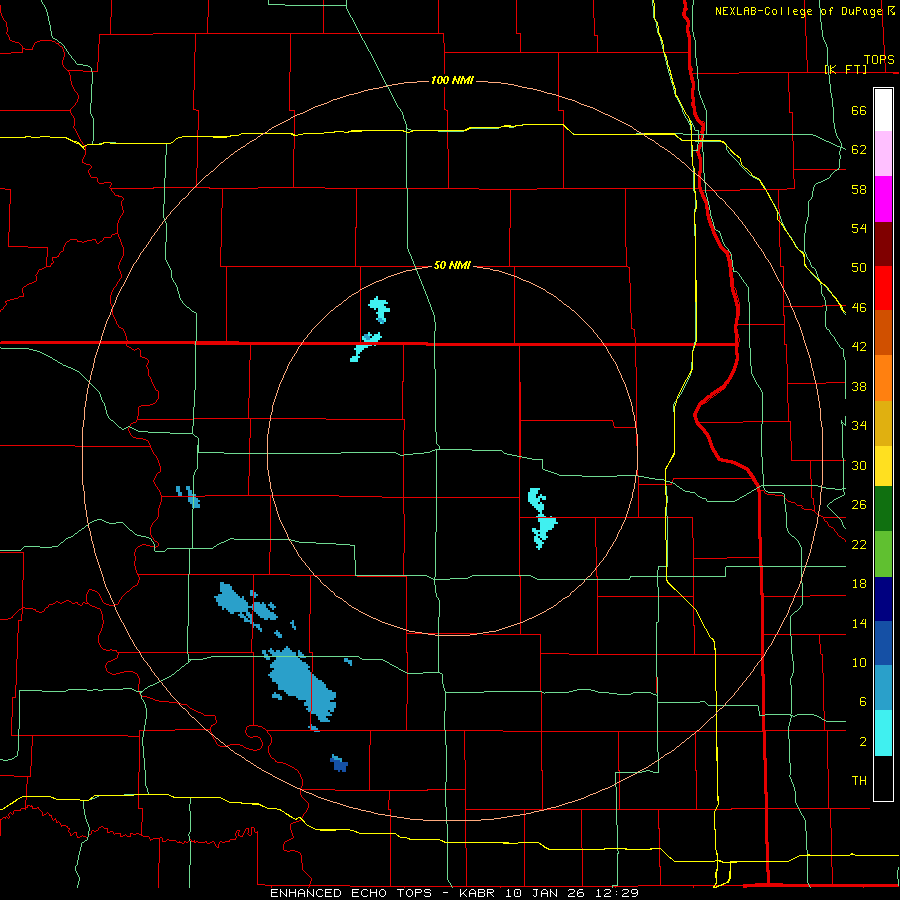900x900 pixels.
Task: Click the topmost cyan echo north of center
Action: (379, 310)
